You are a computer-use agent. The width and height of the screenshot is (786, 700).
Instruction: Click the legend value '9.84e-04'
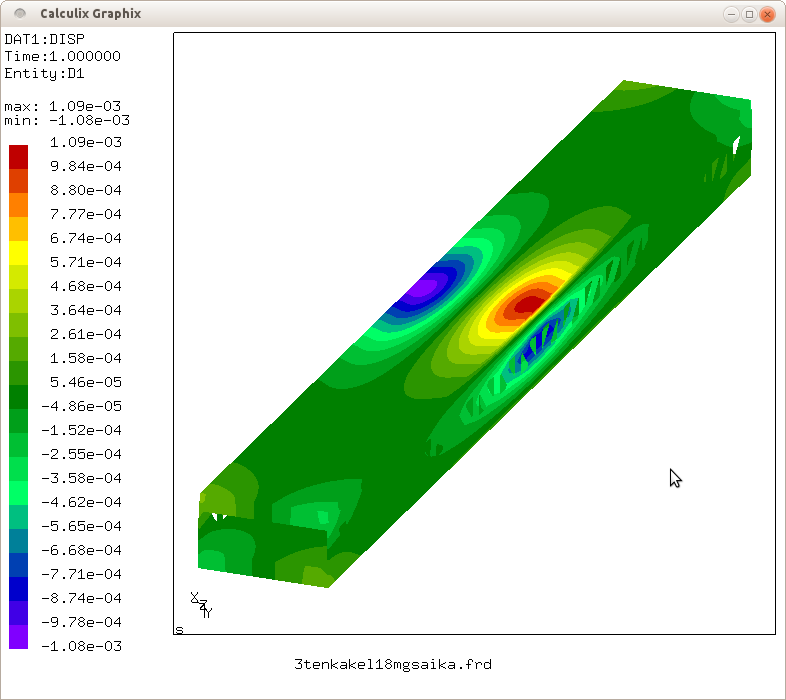(x=86, y=166)
